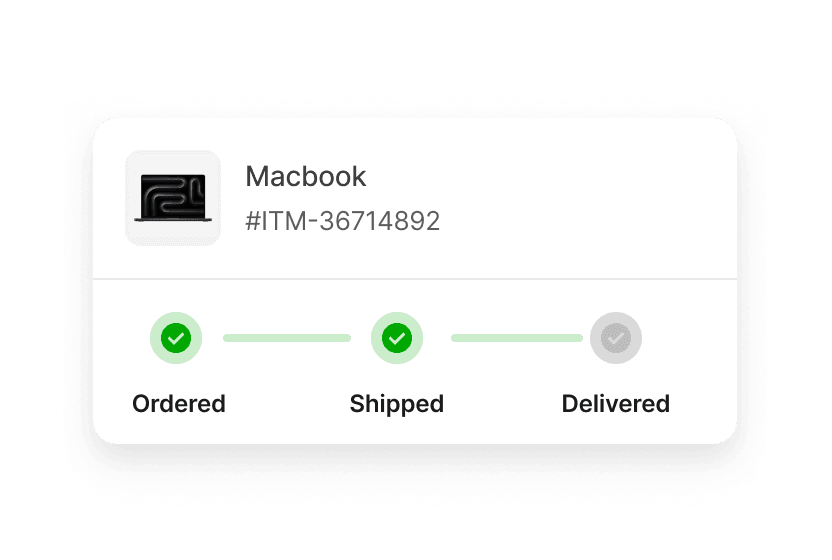Click the horizontal divider under product header
Screen dimensions: 832x560
(x=415, y=279)
